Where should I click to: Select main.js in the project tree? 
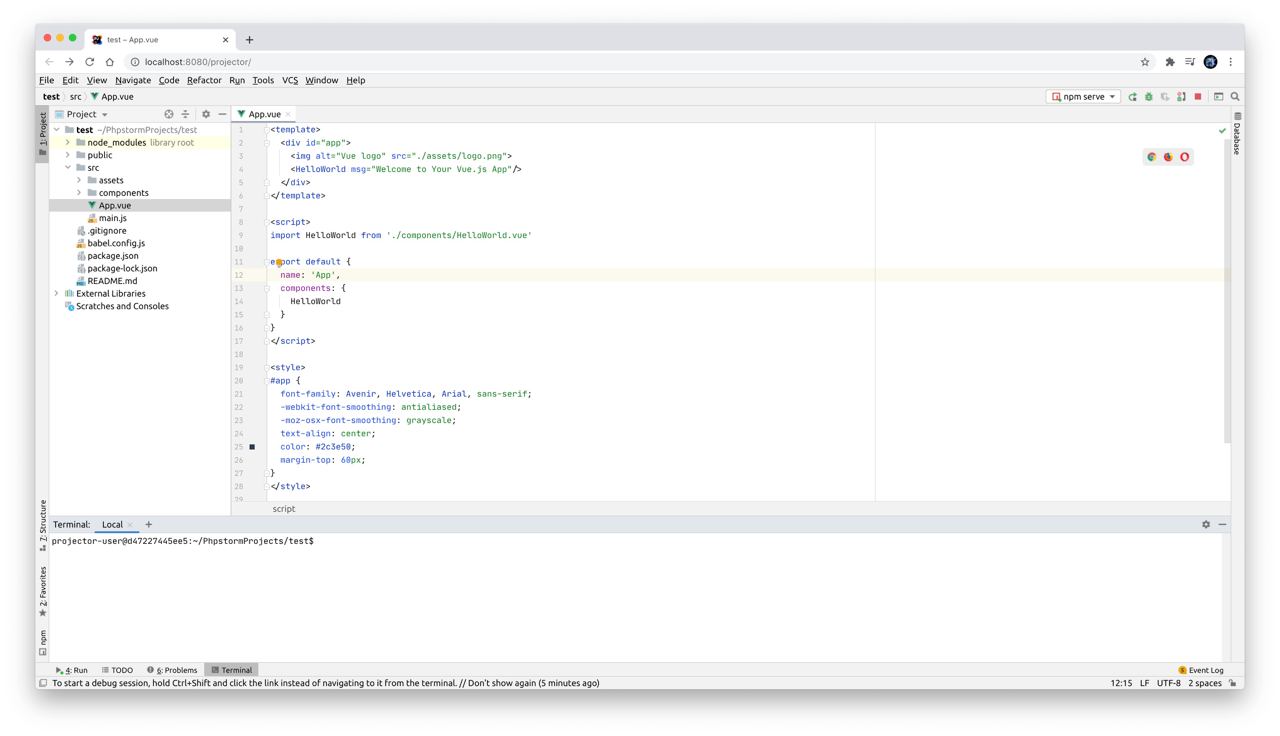(x=112, y=218)
